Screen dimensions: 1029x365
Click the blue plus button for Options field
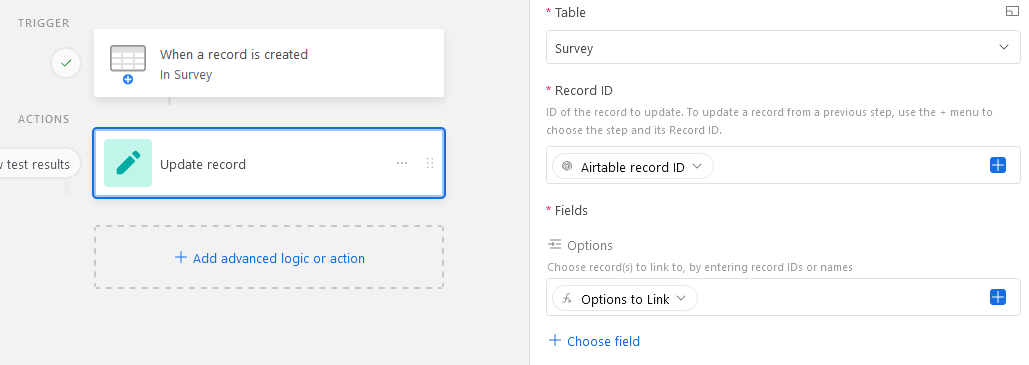(998, 297)
